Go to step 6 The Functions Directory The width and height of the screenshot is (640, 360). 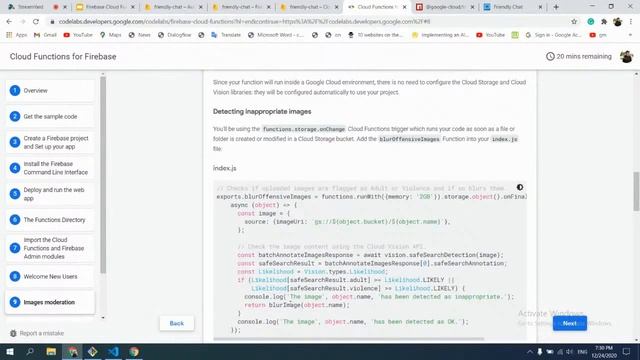click(x=50, y=220)
